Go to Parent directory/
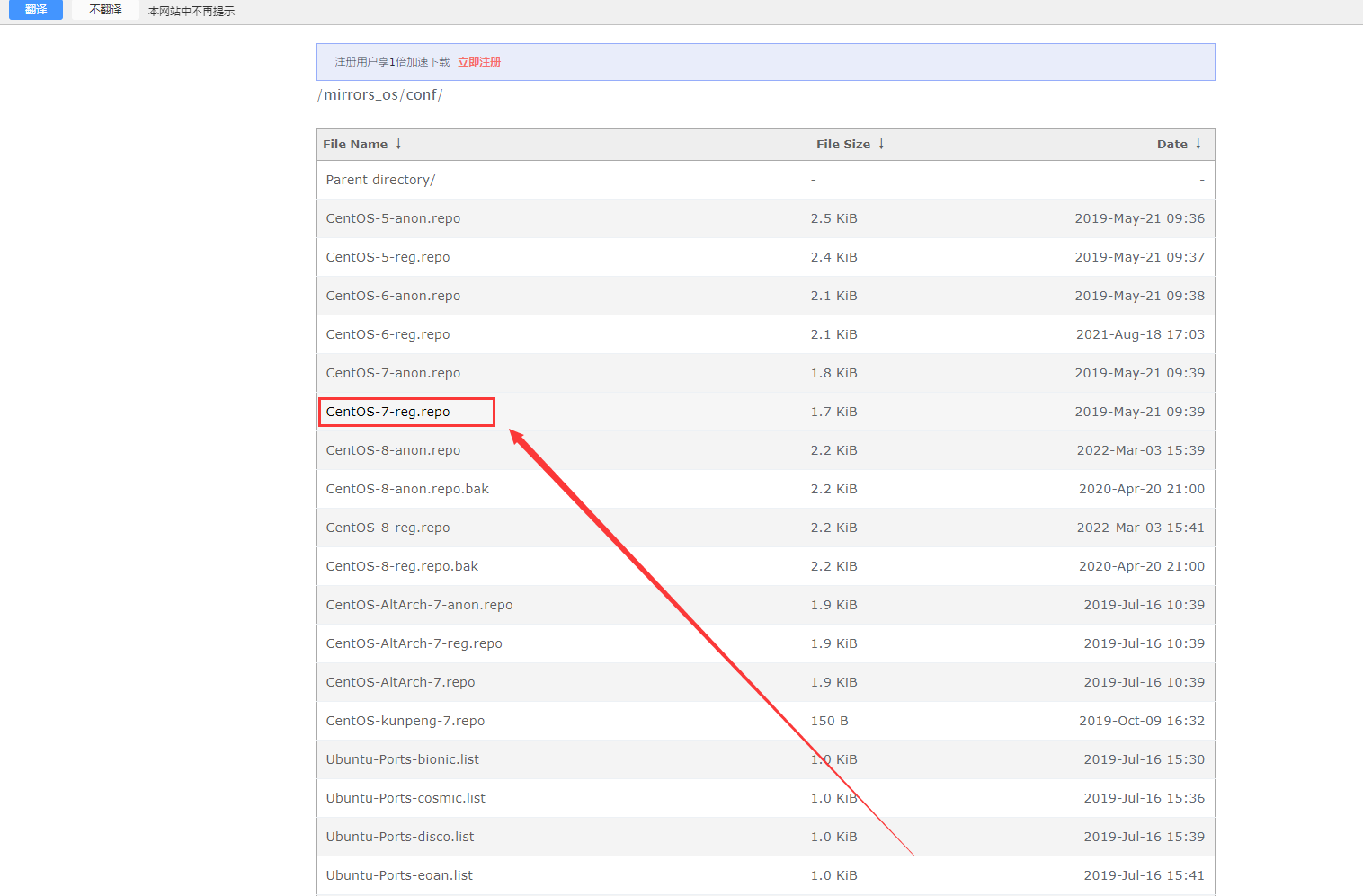 (380, 180)
